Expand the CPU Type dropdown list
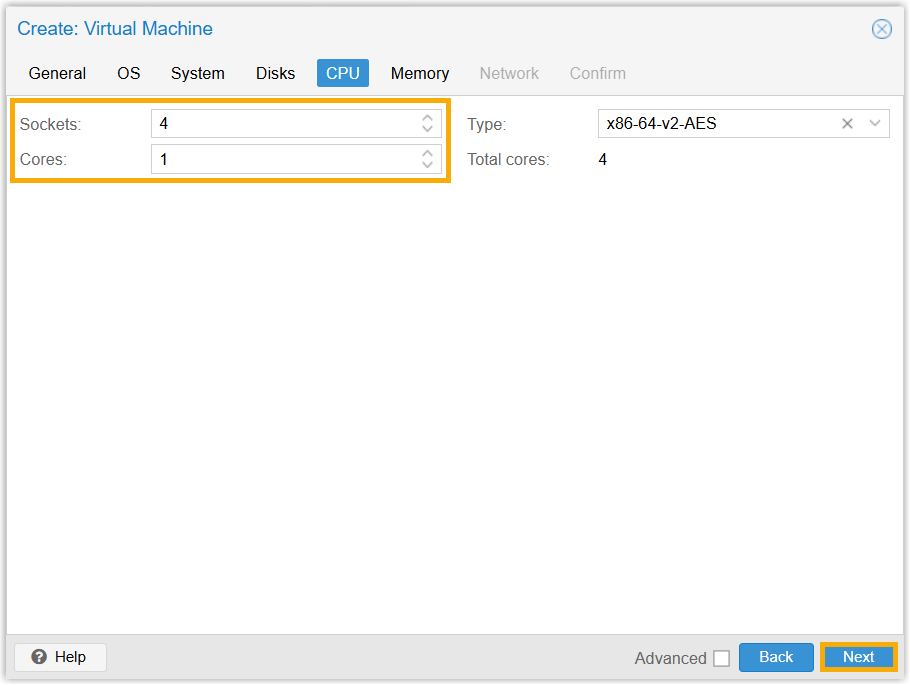This screenshot has height=685, width=910. (x=875, y=124)
